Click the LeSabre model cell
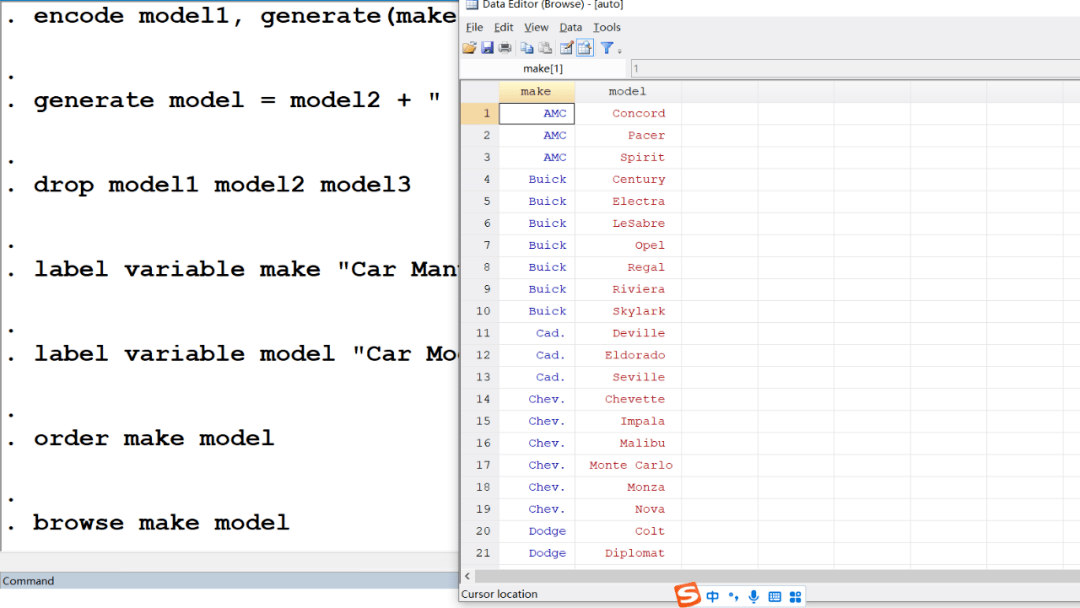The width and height of the screenshot is (1080, 608). point(628,223)
